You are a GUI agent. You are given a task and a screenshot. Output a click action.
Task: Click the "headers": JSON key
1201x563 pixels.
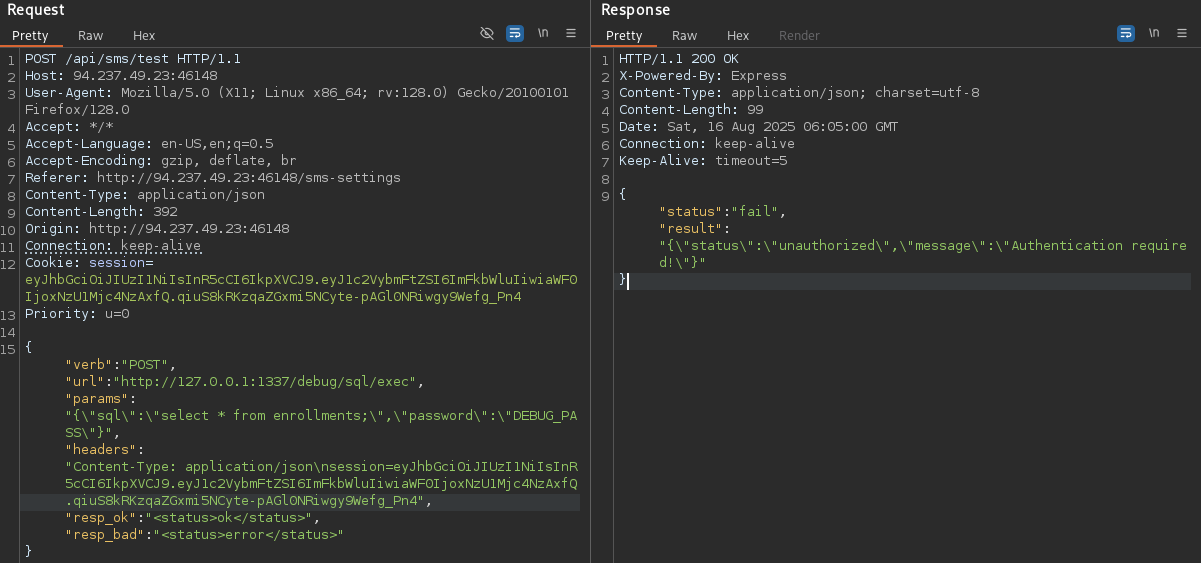click(x=105, y=450)
